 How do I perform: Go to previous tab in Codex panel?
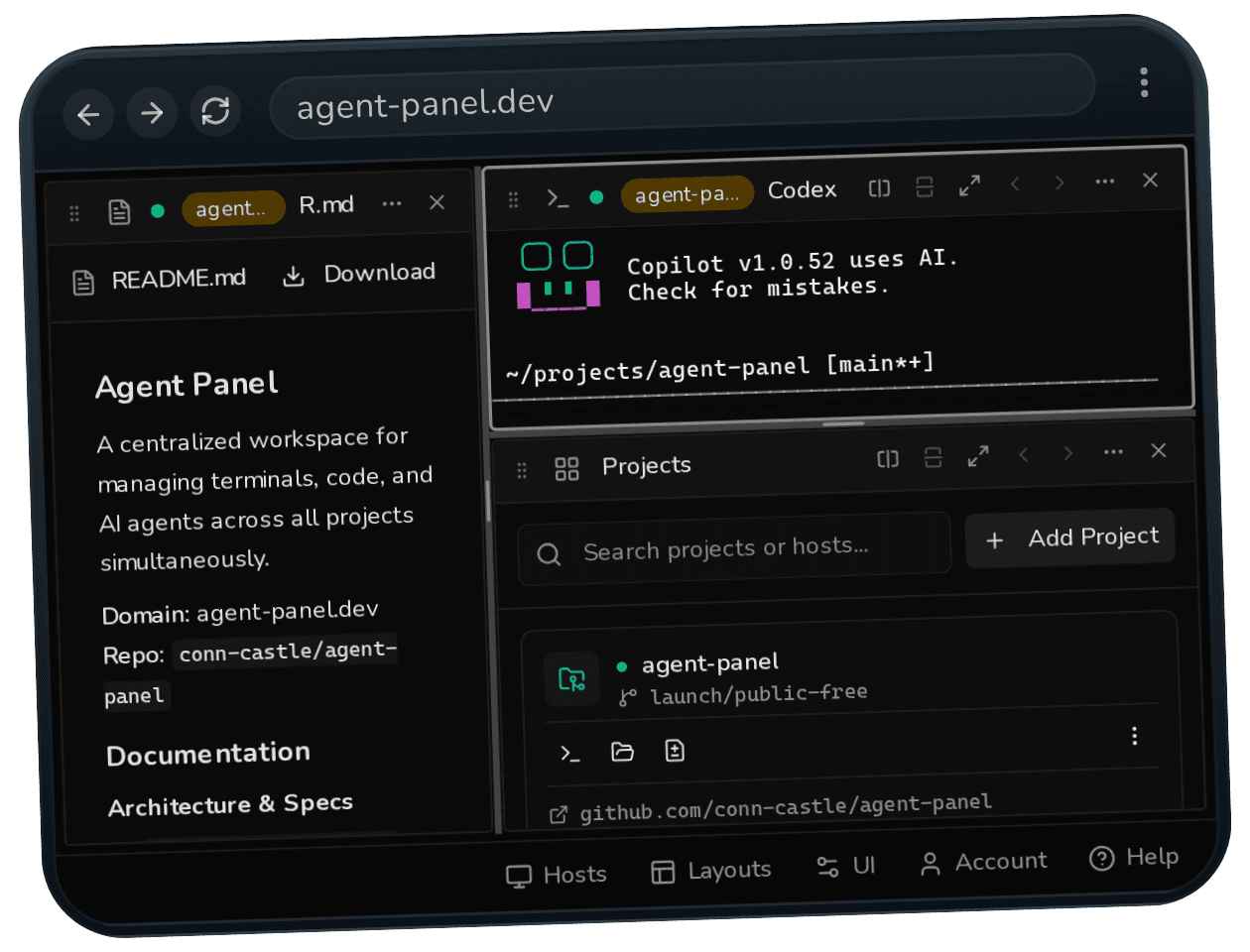pyautogui.click(x=1015, y=183)
